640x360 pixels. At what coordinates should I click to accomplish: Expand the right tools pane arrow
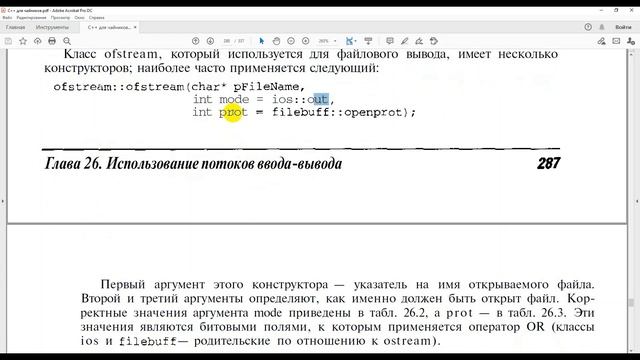coord(637,201)
